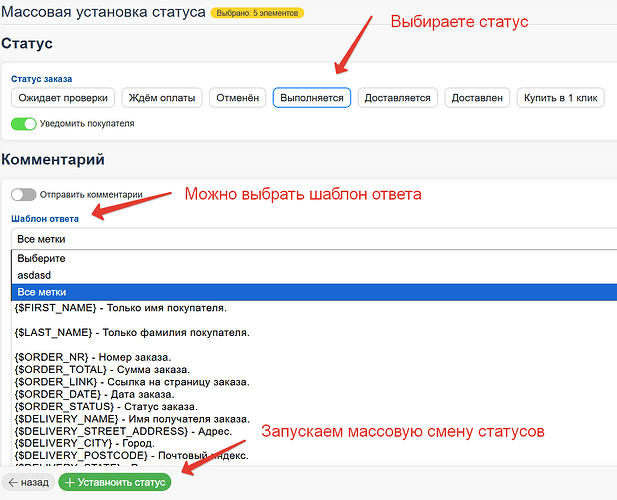Click the left arrow icon on назад
Viewport: 617px width, 500px height.
click(x=14, y=482)
